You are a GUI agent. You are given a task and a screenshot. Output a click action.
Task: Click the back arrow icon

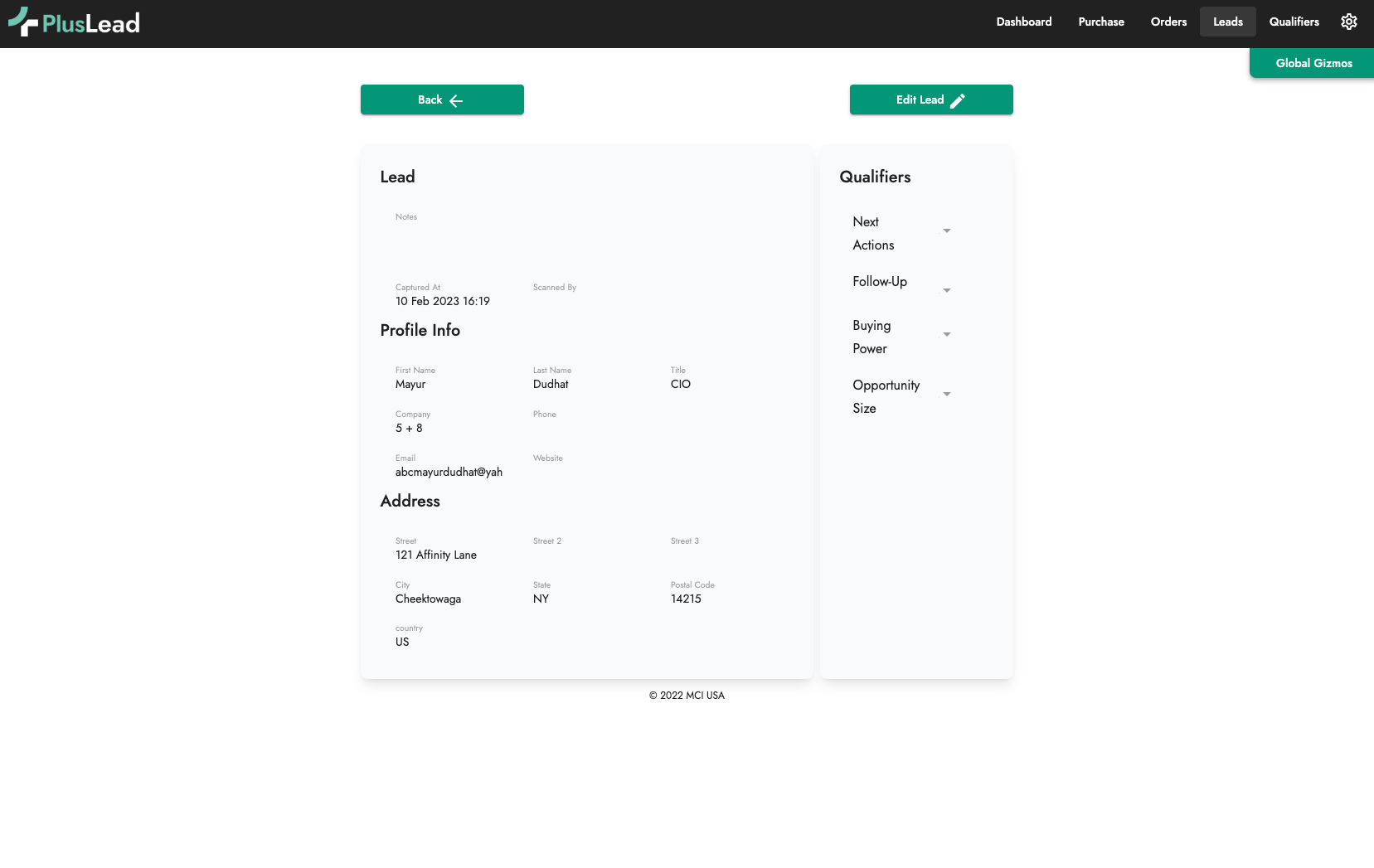pyautogui.click(x=456, y=100)
